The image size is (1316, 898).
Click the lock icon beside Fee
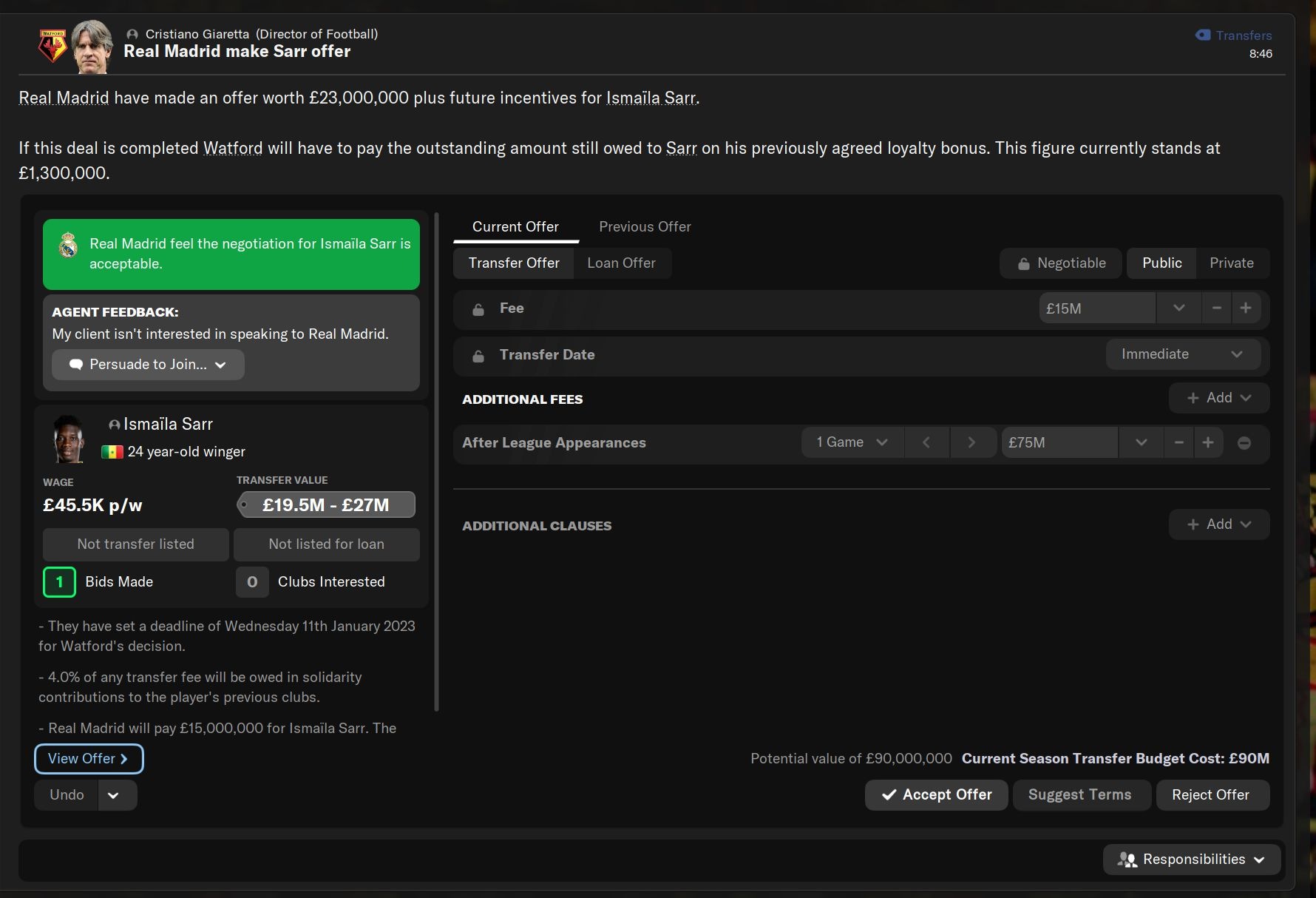click(x=478, y=309)
